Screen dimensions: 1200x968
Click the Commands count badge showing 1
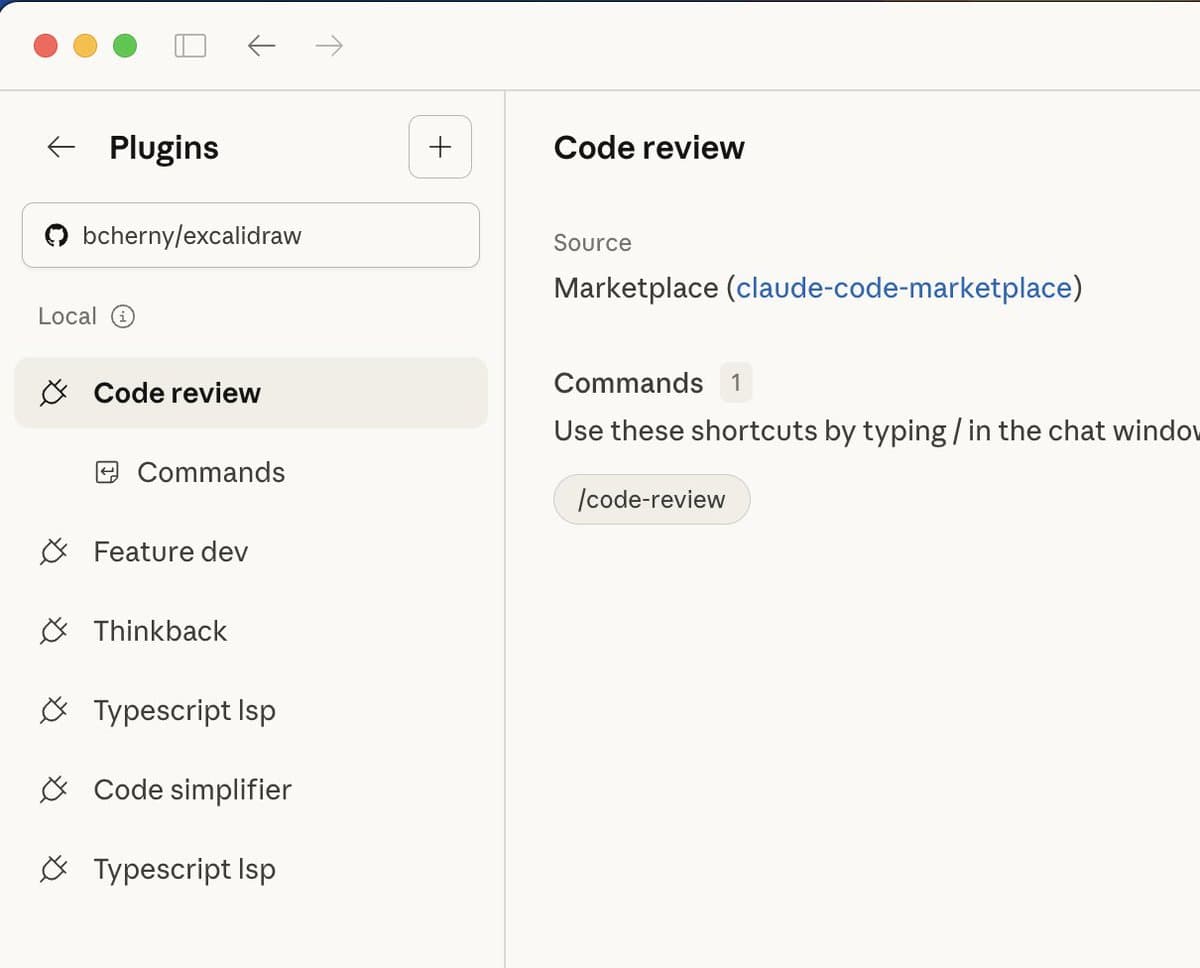click(x=737, y=382)
